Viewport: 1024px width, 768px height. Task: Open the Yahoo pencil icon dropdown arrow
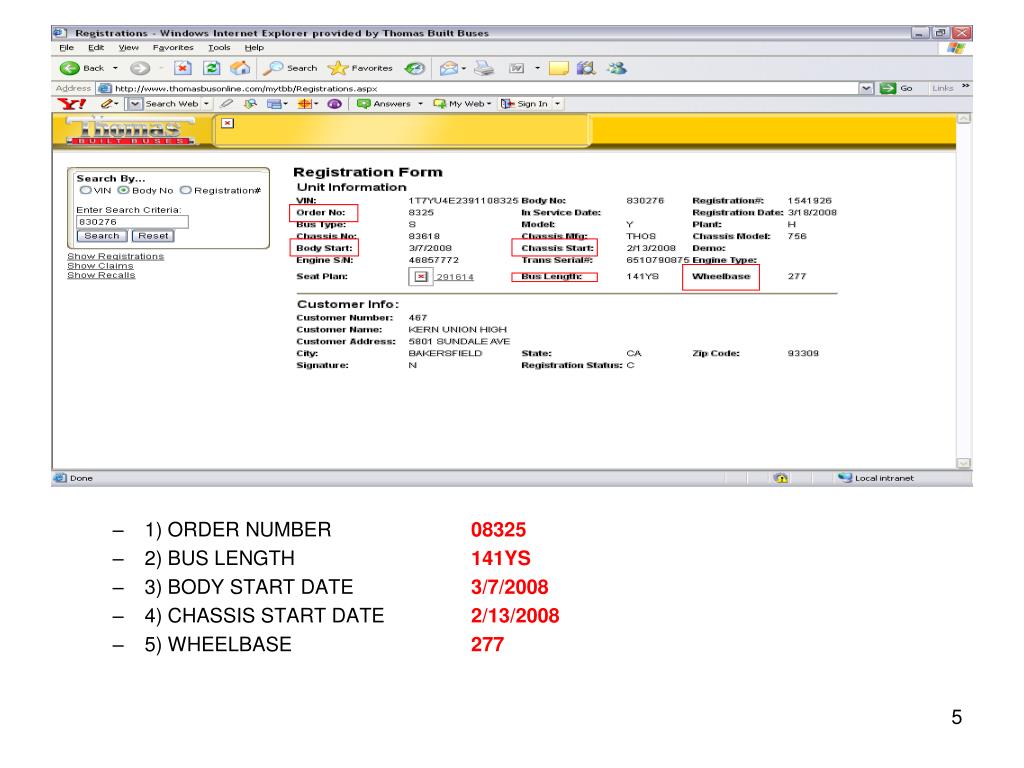[116, 104]
